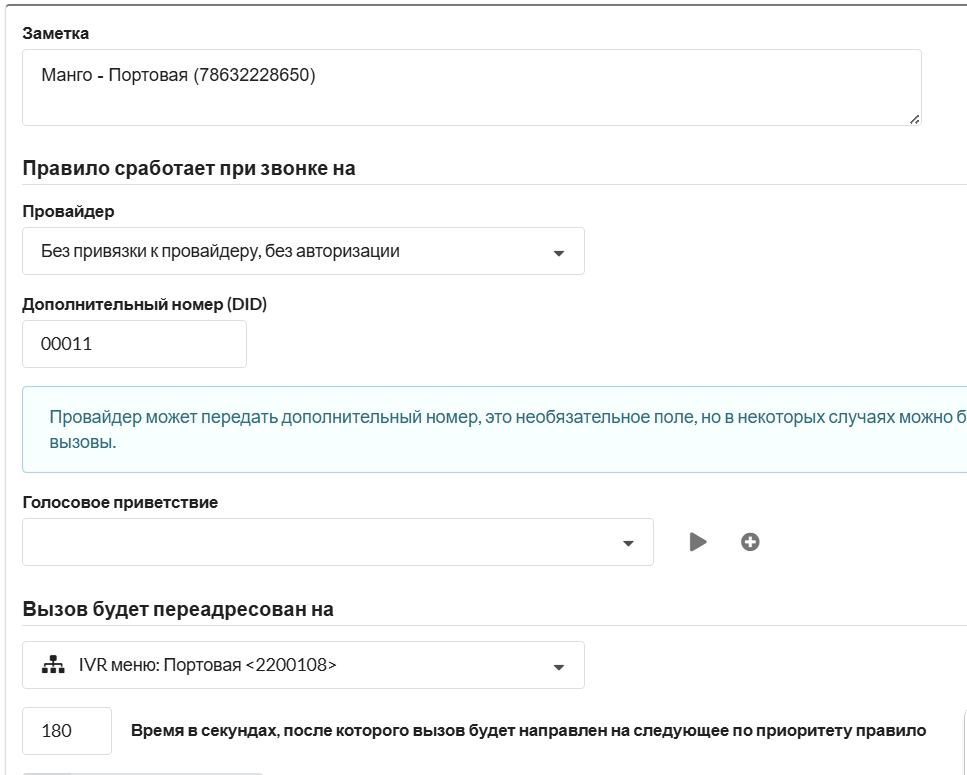Click the 'Вызов будет переадресован на' heading
Image resolution: width=967 pixels, height=775 pixels.
[178, 609]
